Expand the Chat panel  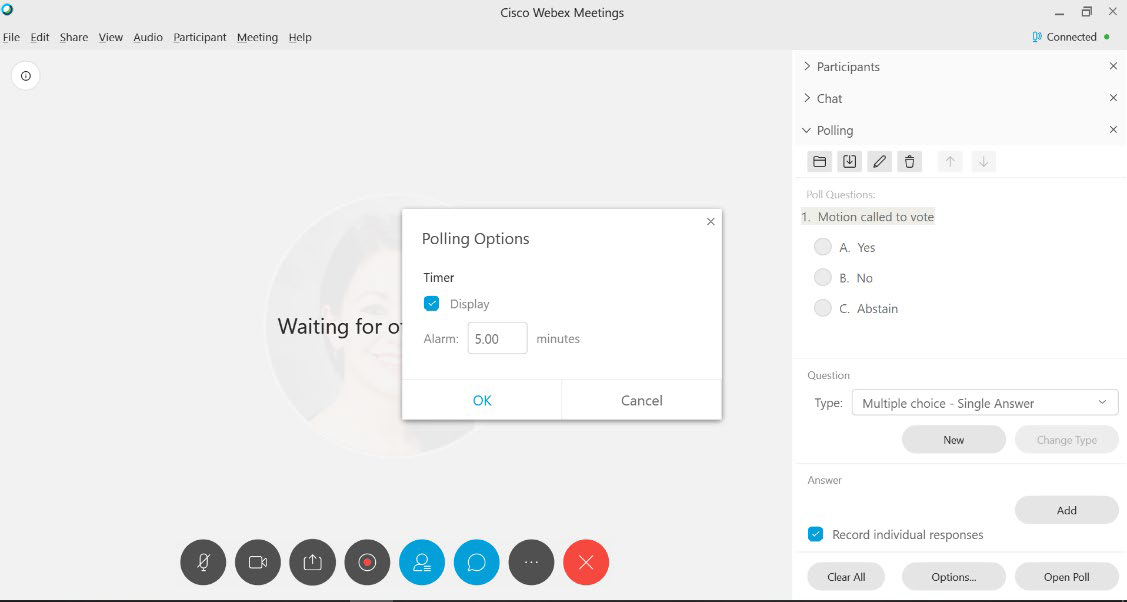coord(807,98)
